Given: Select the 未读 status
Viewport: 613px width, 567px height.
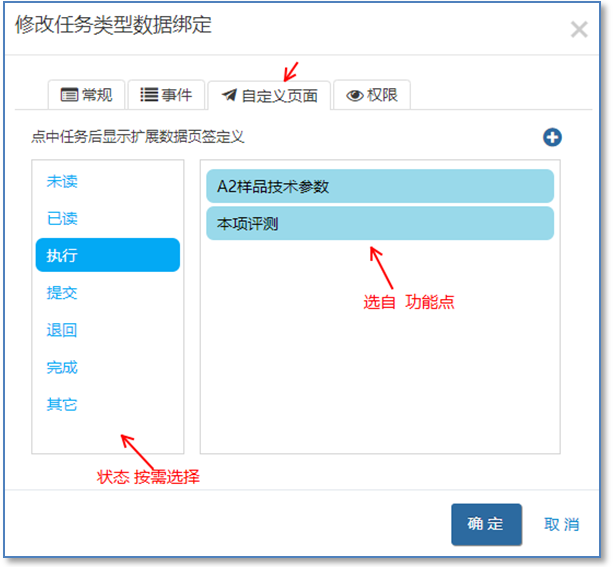Looking at the screenshot, I should click(x=62, y=181).
